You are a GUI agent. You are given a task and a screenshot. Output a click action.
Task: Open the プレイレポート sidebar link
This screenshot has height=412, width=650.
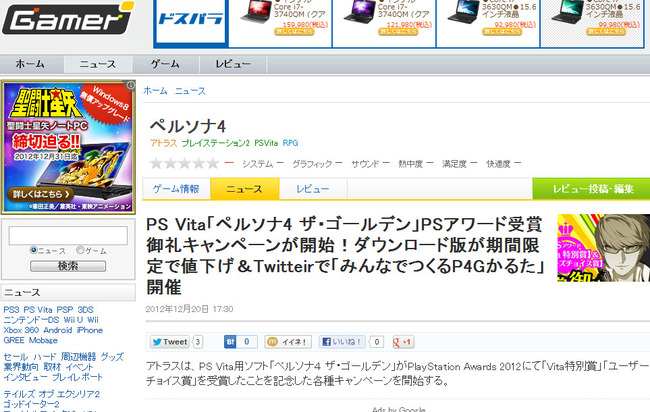(77, 377)
